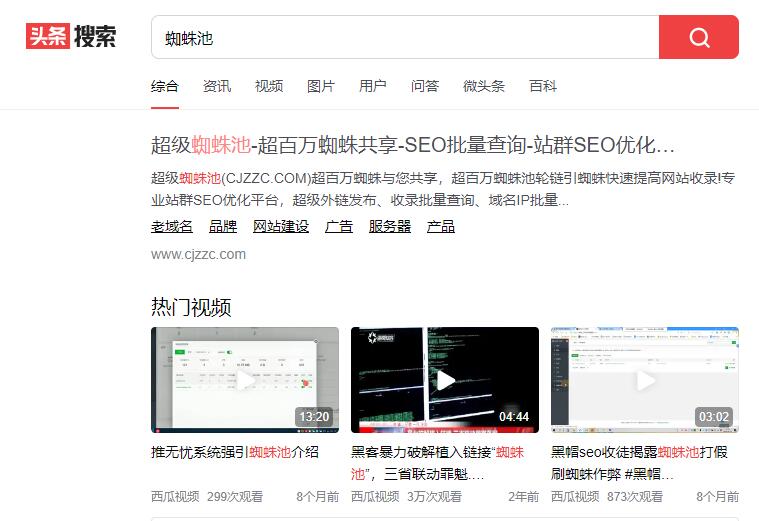The image size is (759, 521).
Task: Open the 品牌 sublink
Action: point(223,226)
